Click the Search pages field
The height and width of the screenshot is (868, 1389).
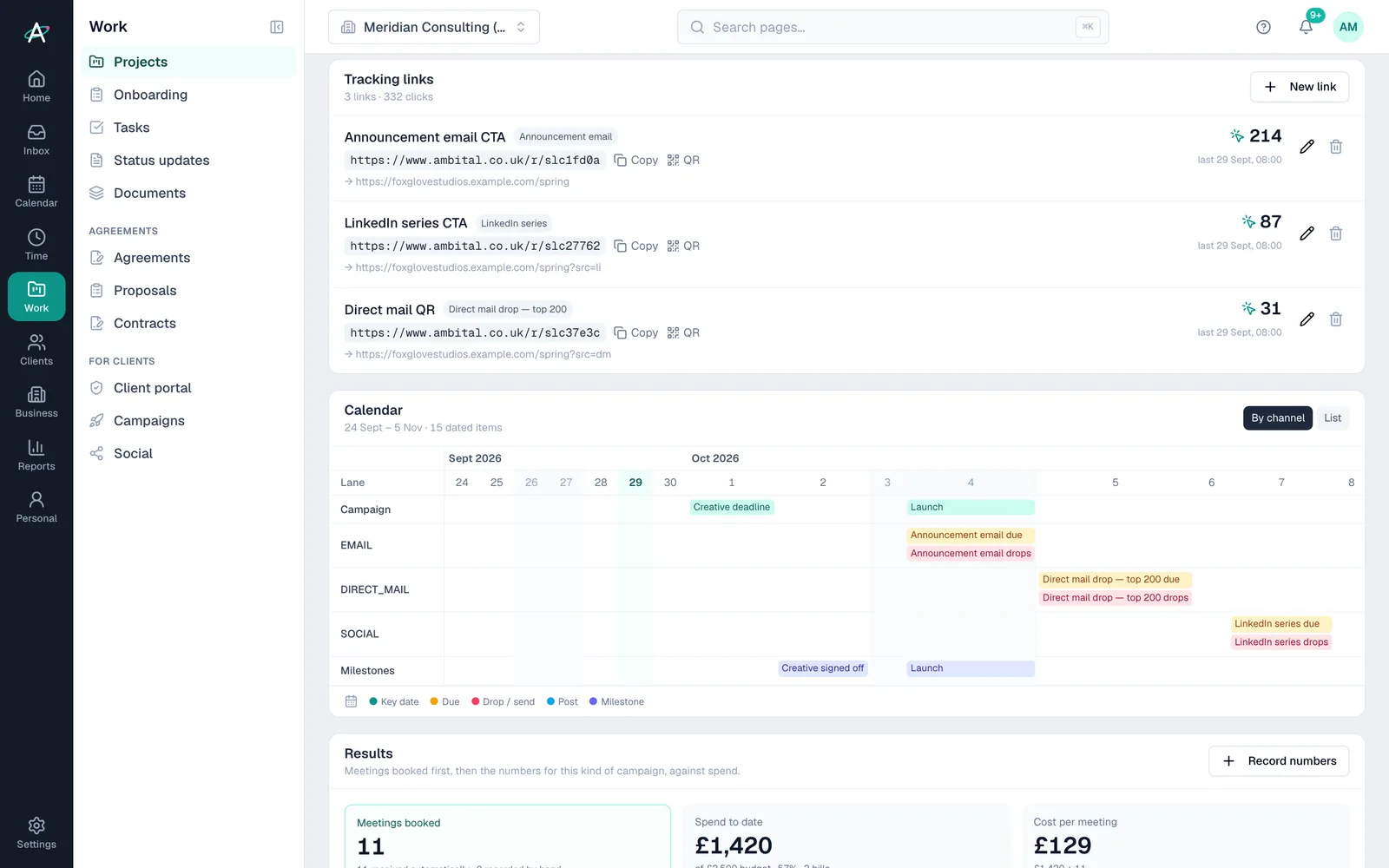(x=892, y=27)
